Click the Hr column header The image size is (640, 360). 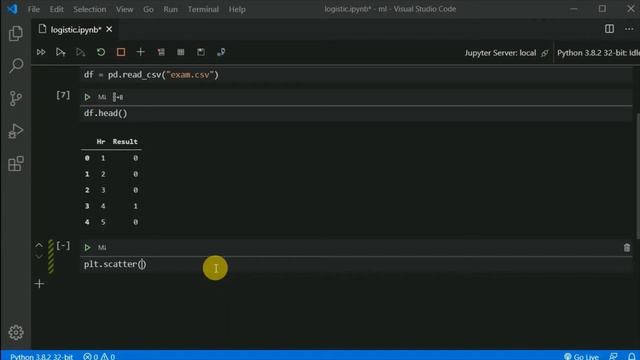click(x=101, y=142)
